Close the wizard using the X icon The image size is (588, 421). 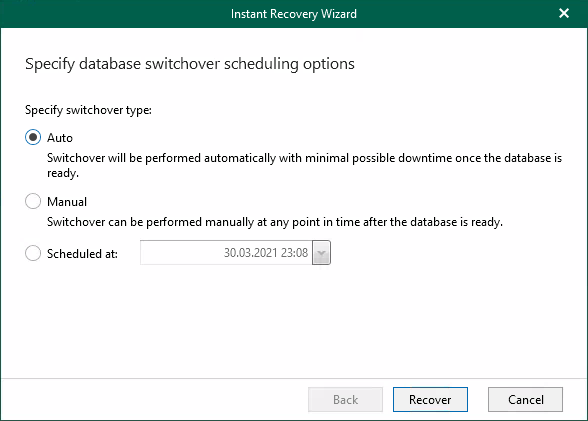564,13
